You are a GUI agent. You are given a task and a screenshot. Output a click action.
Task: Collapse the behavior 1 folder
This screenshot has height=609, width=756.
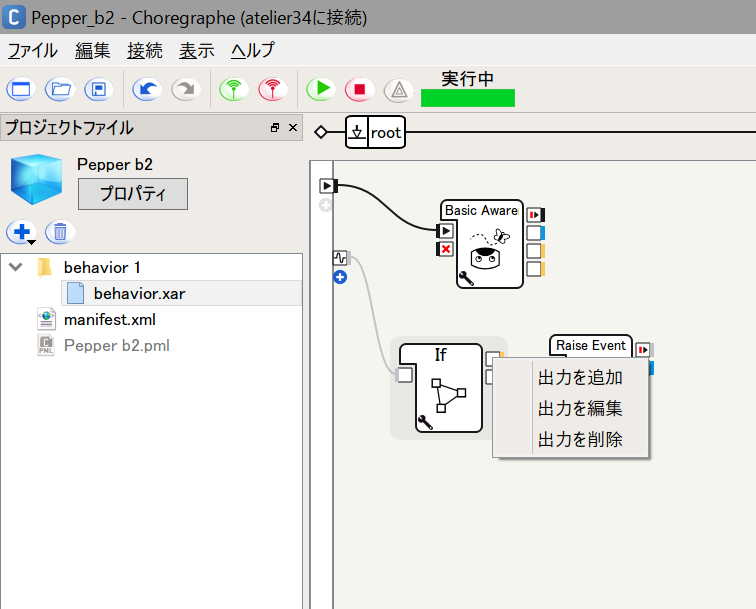(16, 267)
